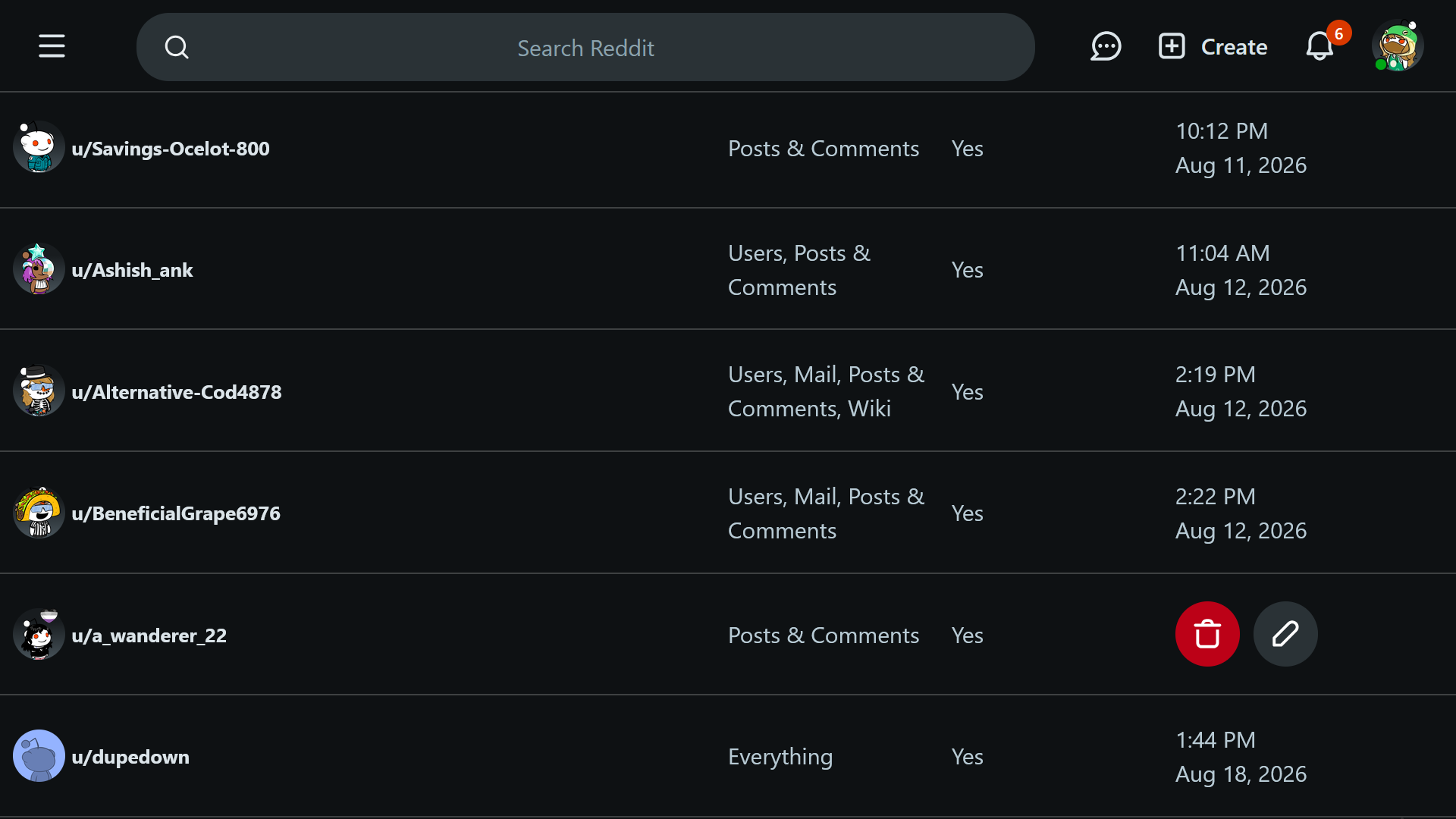This screenshot has width=1456, height=819.
Task: Remove moderator a_wanderer_22 with trash icon
Action: pos(1207,634)
